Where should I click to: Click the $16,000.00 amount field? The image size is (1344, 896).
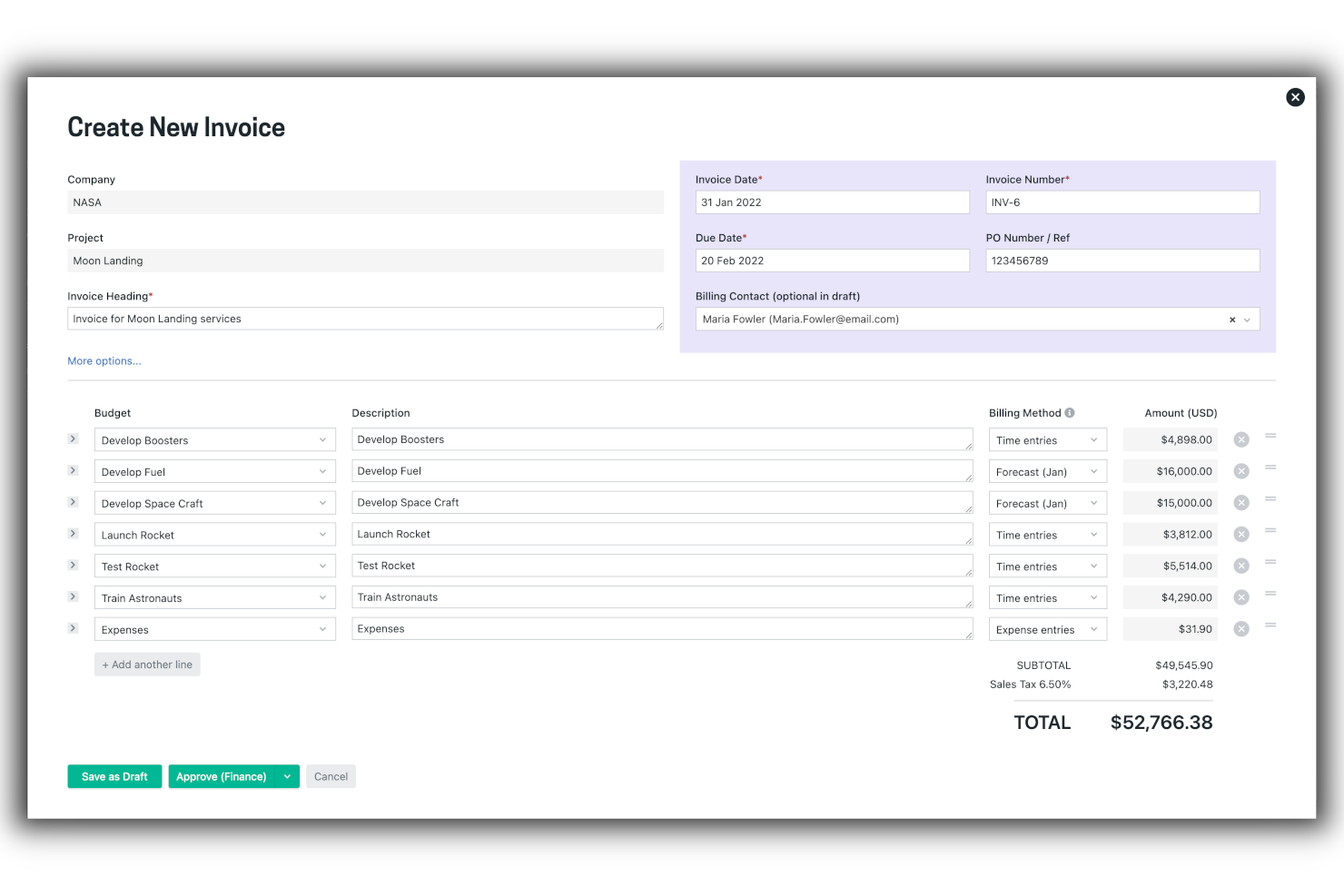click(x=1171, y=471)
